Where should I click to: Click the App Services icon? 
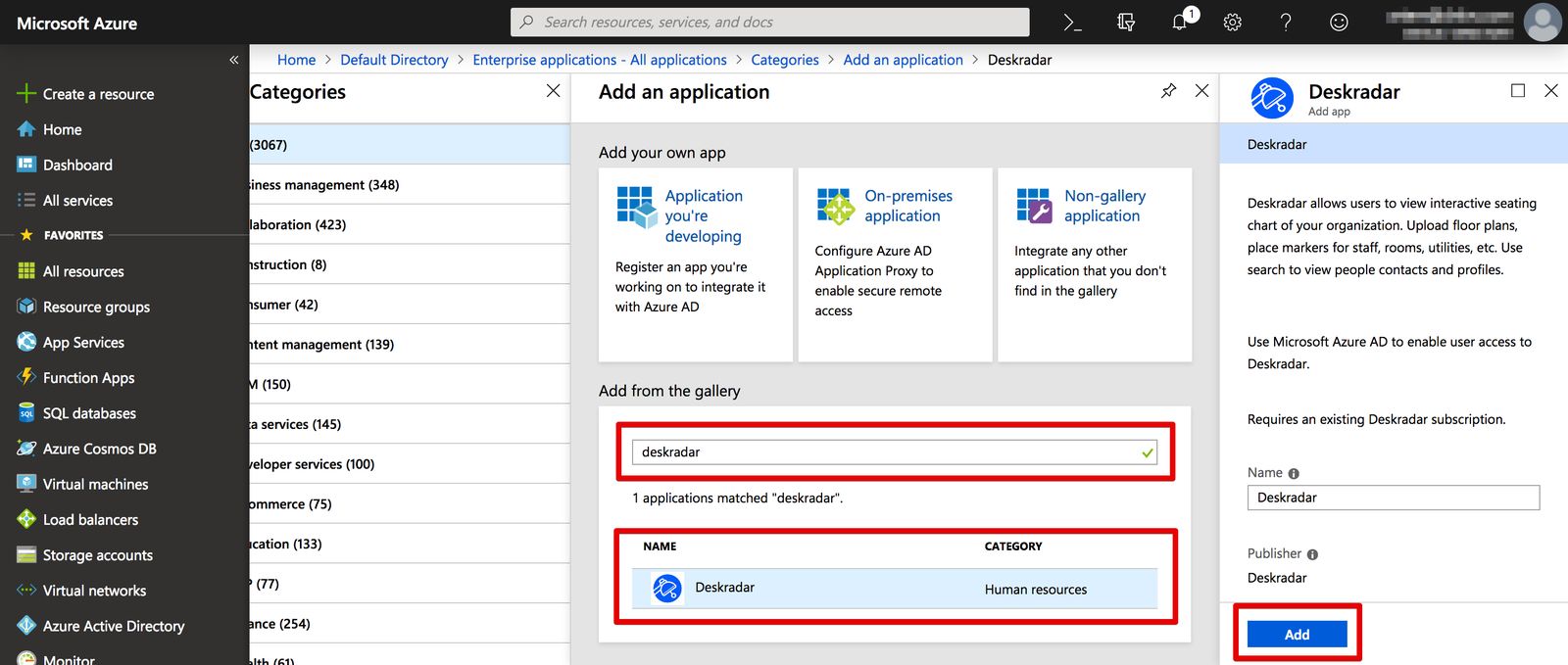click(26, 342)
